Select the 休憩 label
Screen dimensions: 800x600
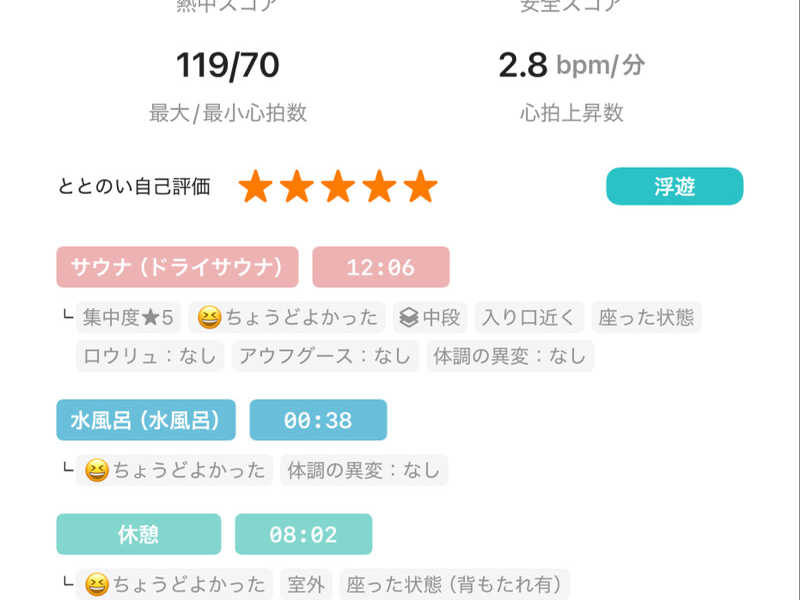(x=138, y=534)
